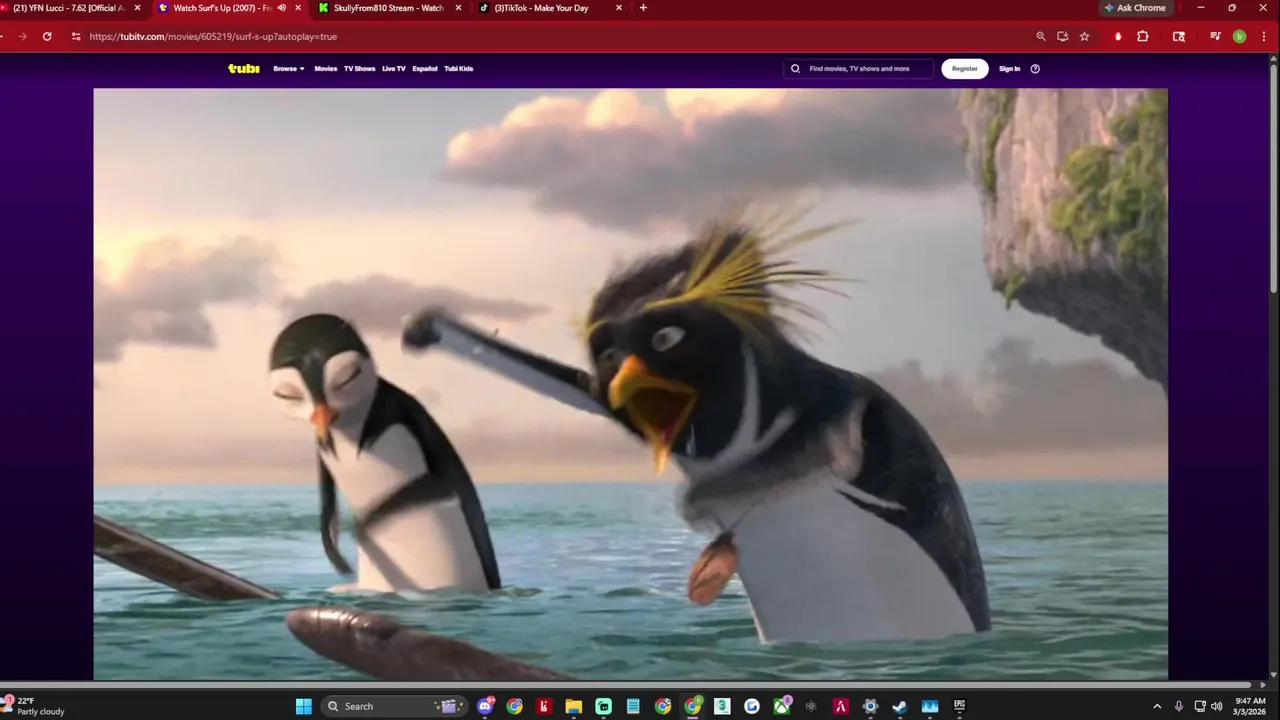This screenshot has height=720, width=1280.
Task: Open the media controls music icon
Action: [1215, 36]
